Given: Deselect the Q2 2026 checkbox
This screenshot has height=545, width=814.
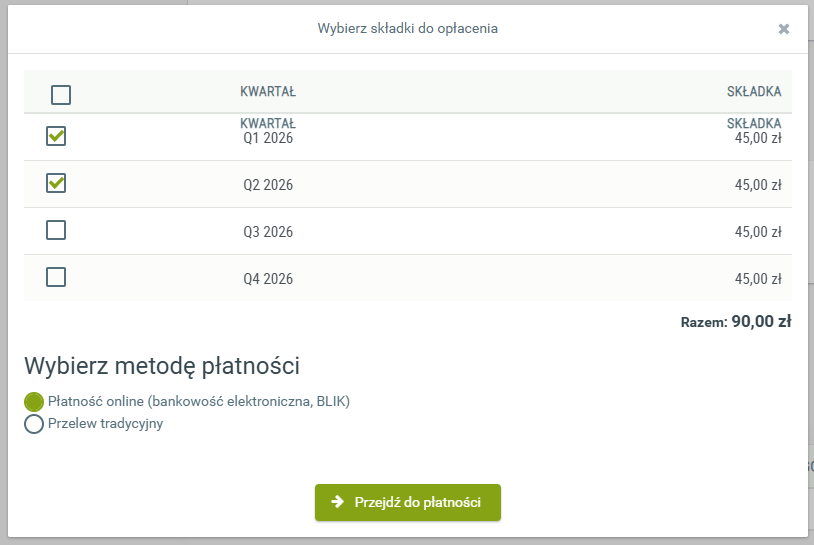Looking at the screenshot, I should click(57, 183).
